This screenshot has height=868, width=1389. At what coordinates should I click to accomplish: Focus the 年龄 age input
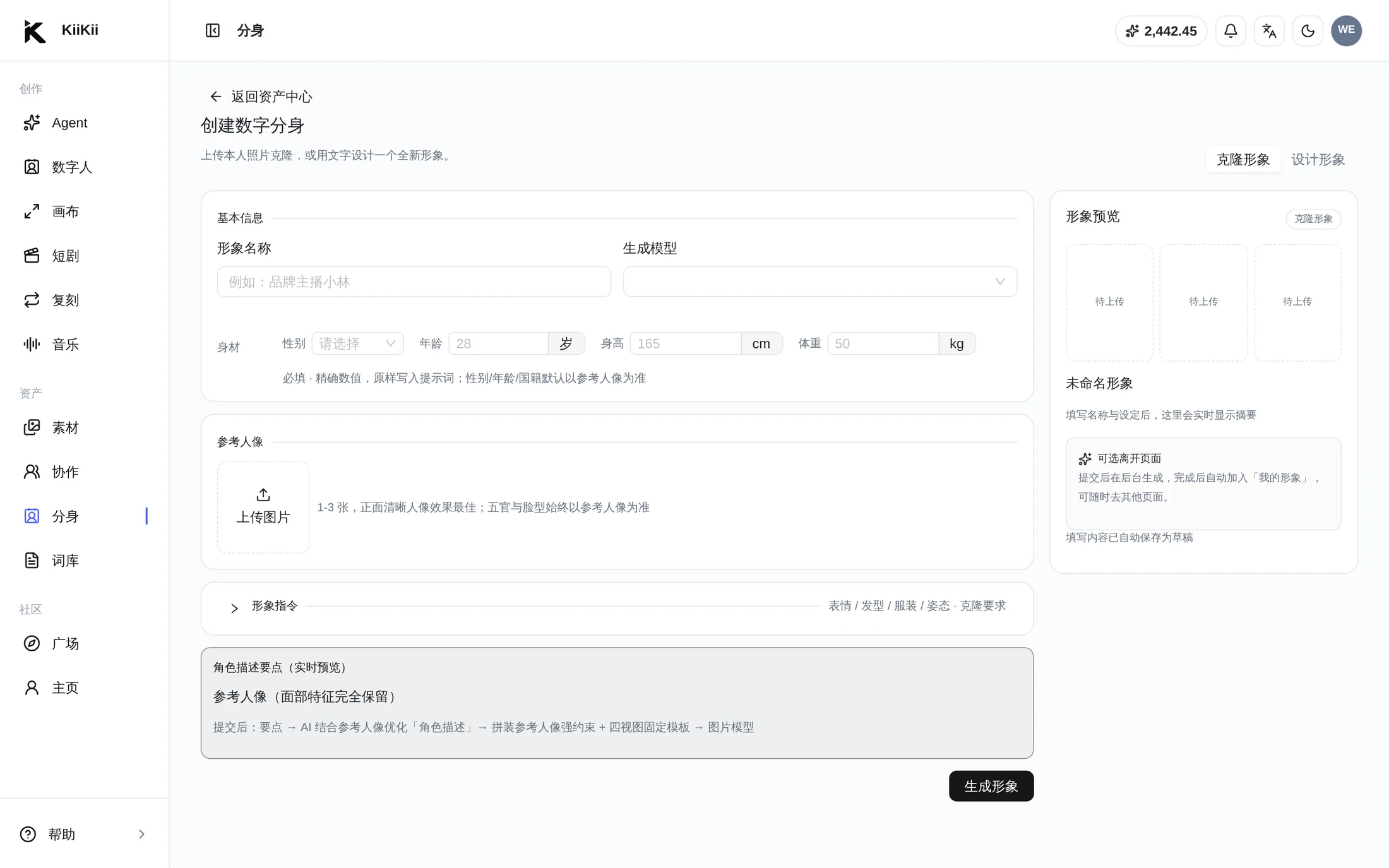click(498, 343)
